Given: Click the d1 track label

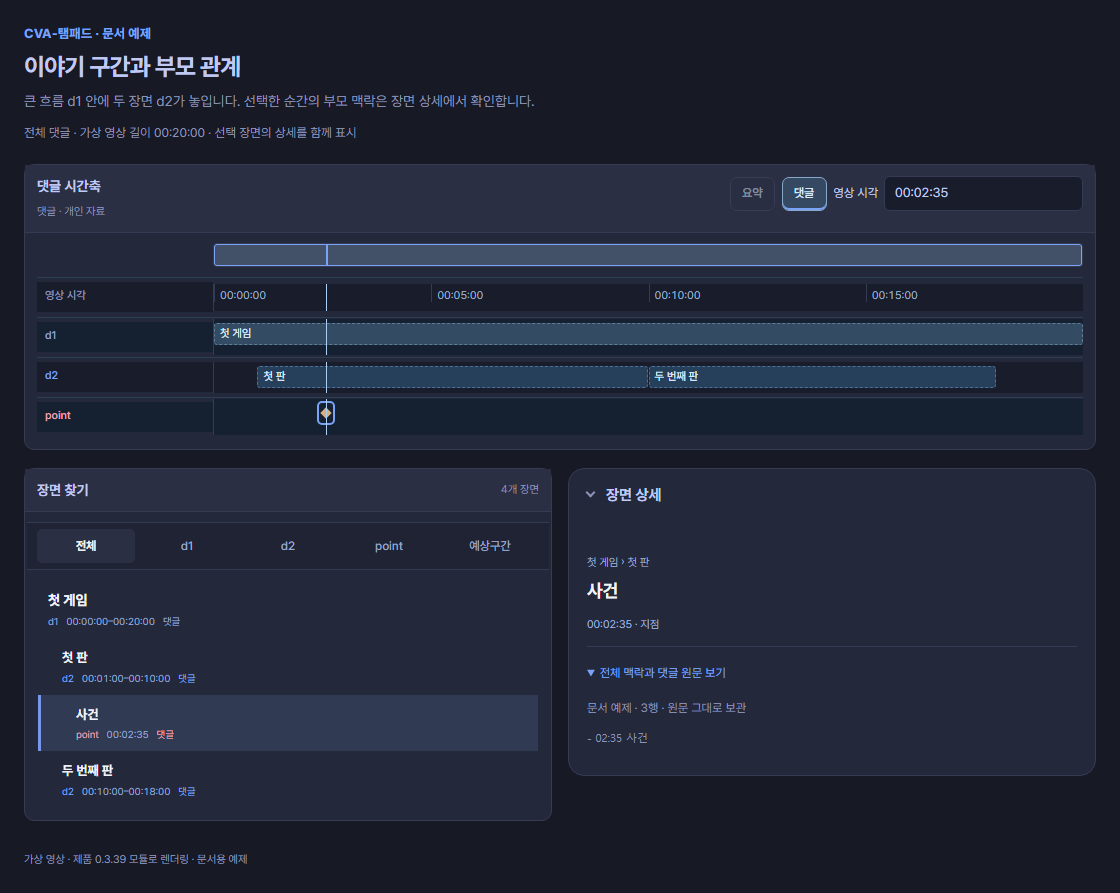Looking at the screenshot, I should (51, 335).
